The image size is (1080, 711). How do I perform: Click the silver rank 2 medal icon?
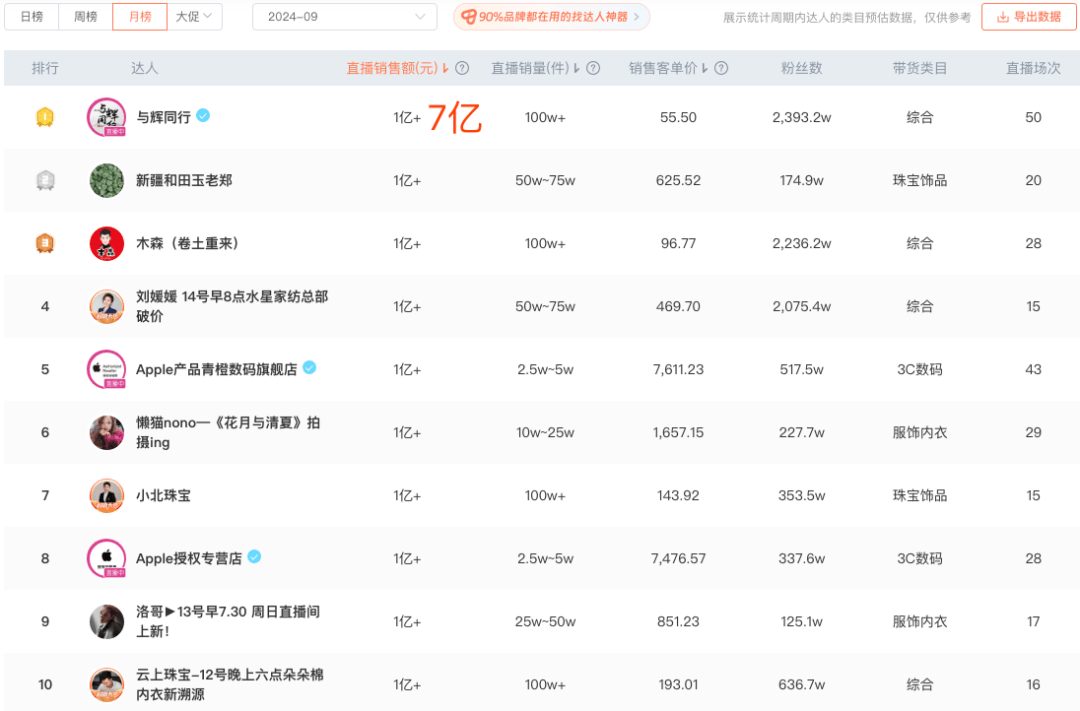pyautogui.click(x=45, y=181)
